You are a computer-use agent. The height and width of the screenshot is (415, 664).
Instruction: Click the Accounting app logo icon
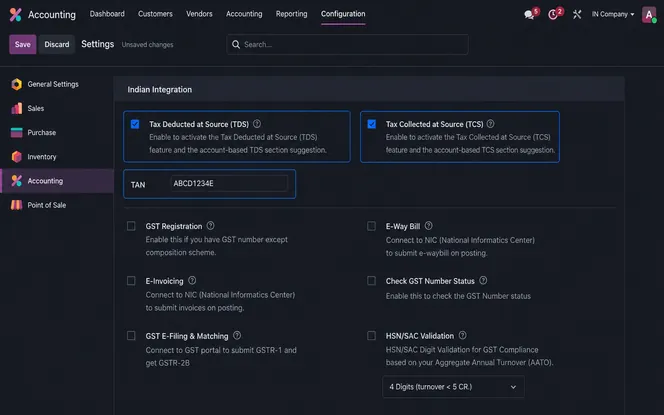16,14
